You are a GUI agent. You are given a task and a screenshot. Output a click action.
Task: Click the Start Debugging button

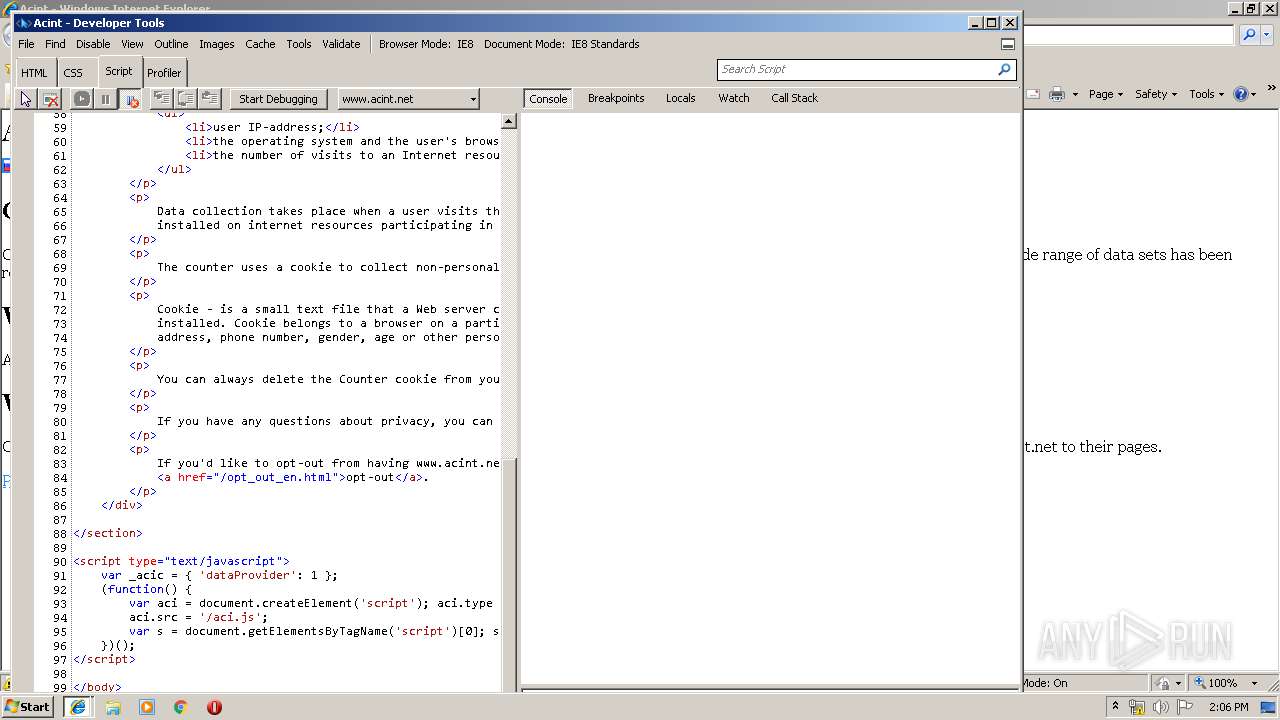tap(278, 99)
